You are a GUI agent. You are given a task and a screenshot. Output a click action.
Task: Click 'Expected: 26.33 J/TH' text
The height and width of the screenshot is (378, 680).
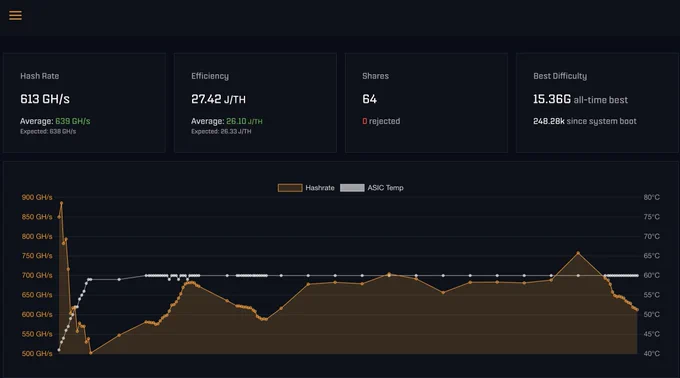221,131
